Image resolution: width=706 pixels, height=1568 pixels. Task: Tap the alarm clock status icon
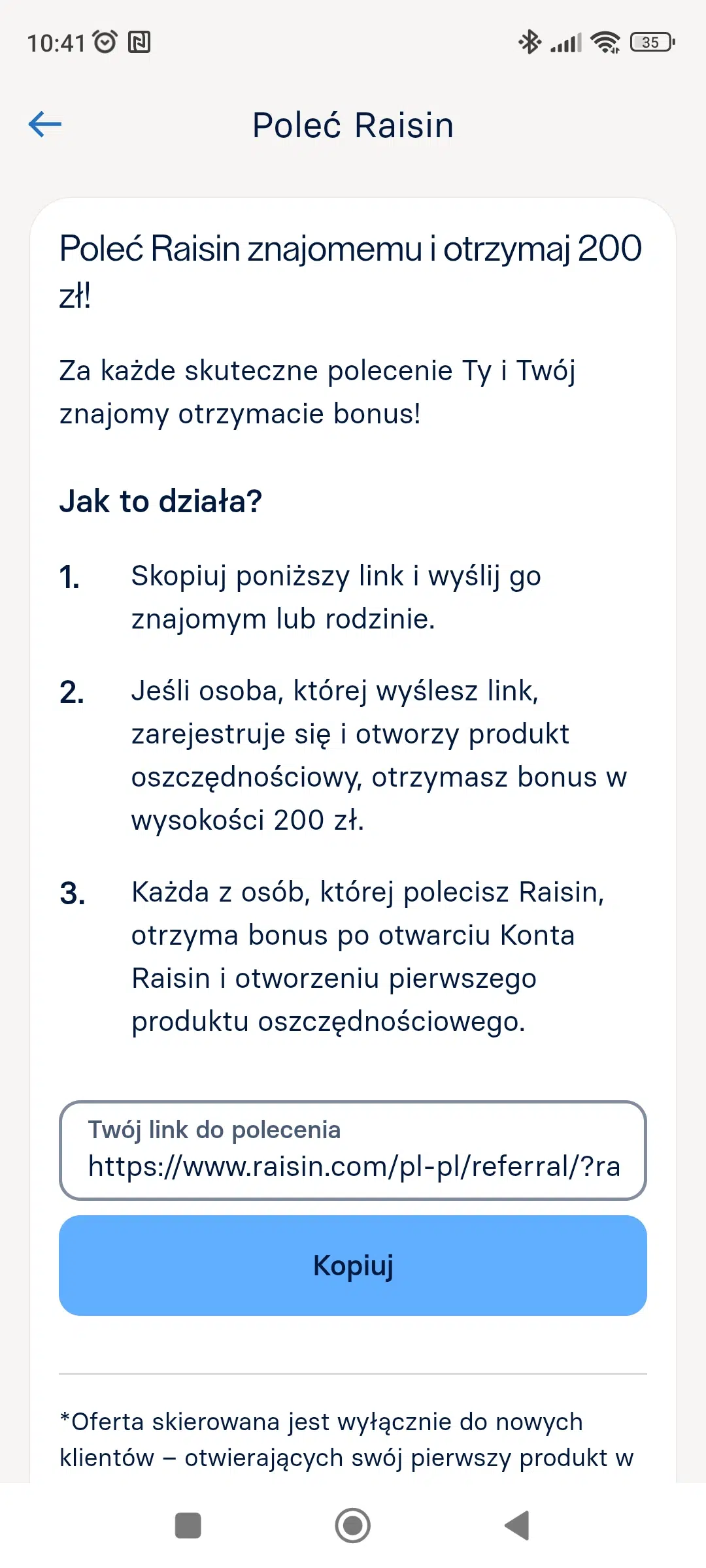[x=105, y=42]
